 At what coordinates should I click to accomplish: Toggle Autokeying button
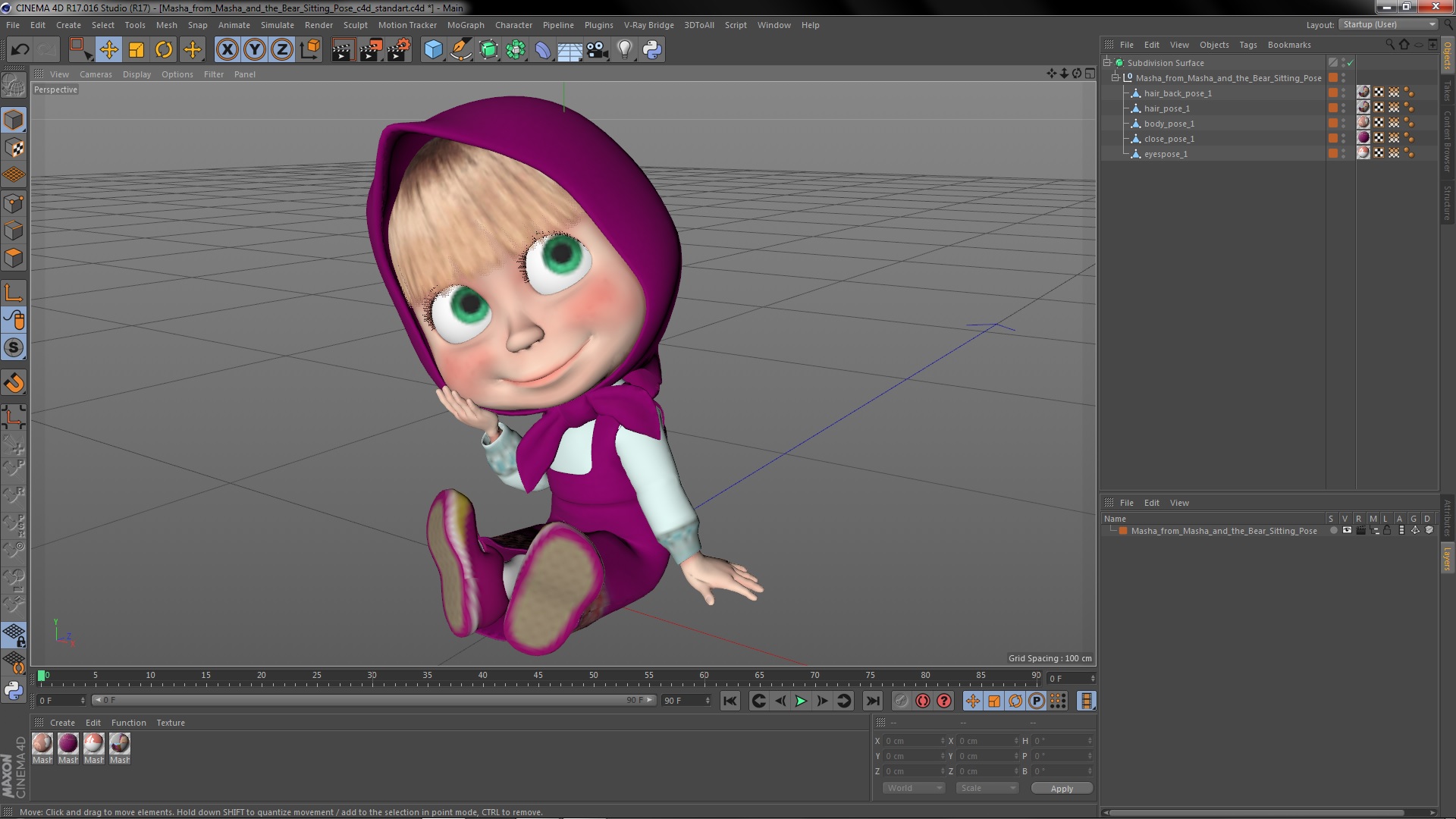[x=922, y=701]
